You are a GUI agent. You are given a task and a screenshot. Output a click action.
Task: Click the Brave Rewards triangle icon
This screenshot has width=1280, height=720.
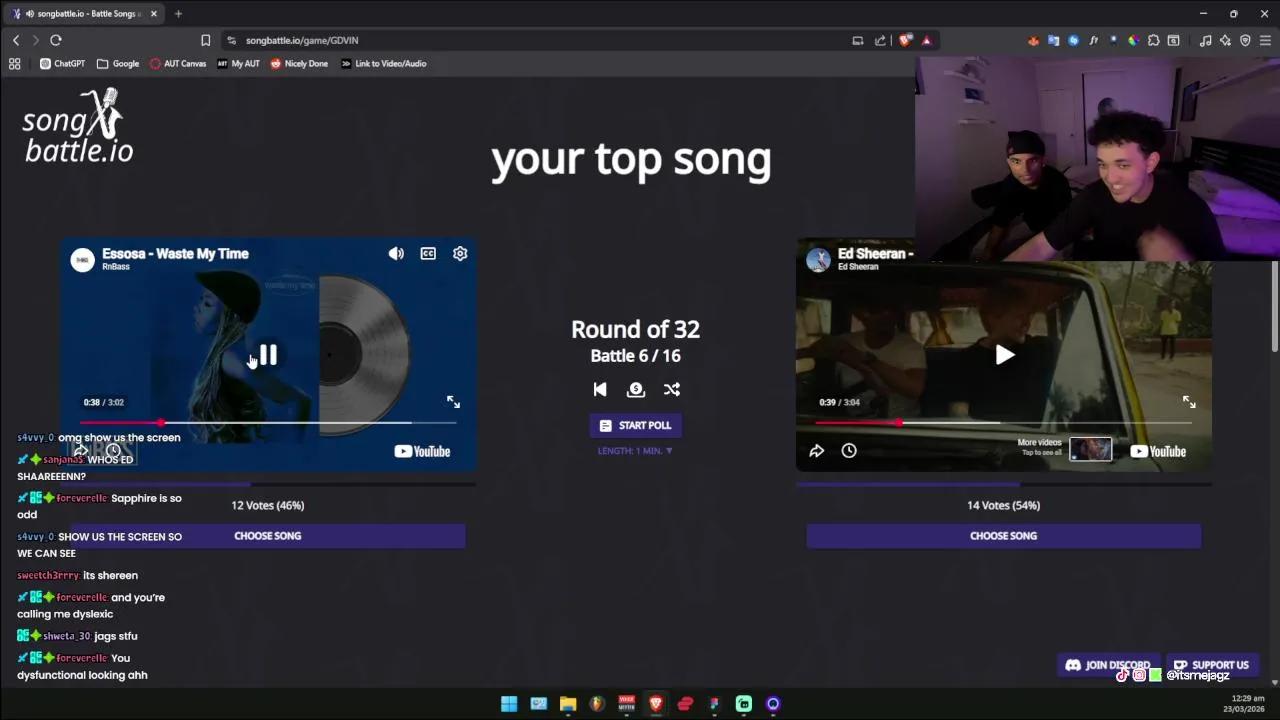click(x=927, y=40)
